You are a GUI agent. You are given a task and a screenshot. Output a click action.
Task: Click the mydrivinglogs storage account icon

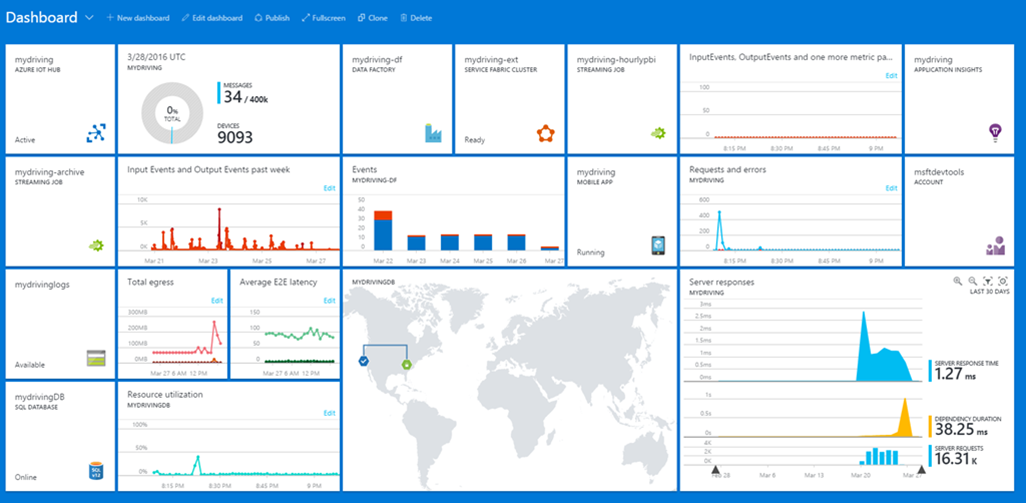(x=97, y=358)
